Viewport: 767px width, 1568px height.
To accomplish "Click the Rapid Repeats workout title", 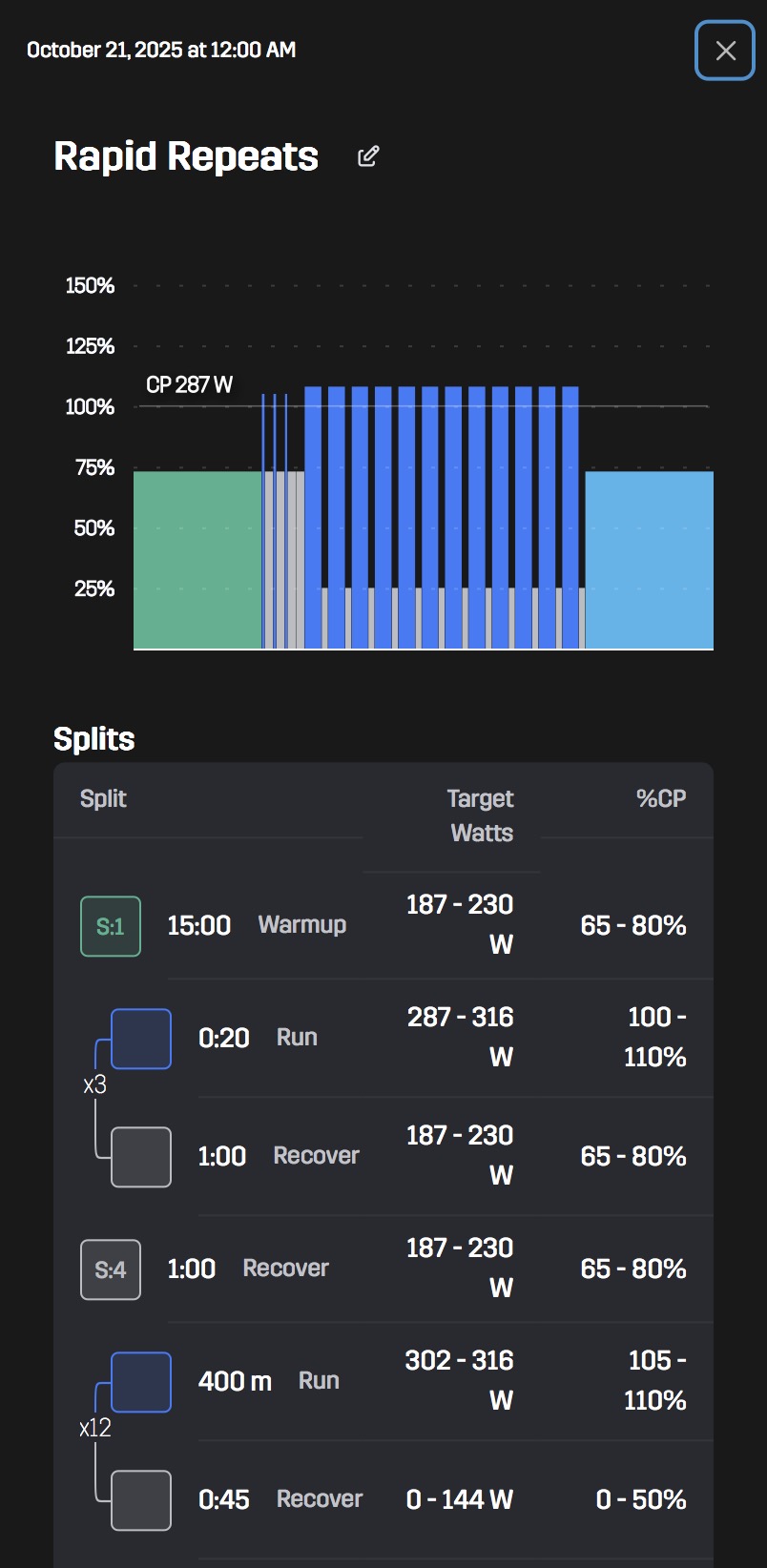I will (186, 156).
